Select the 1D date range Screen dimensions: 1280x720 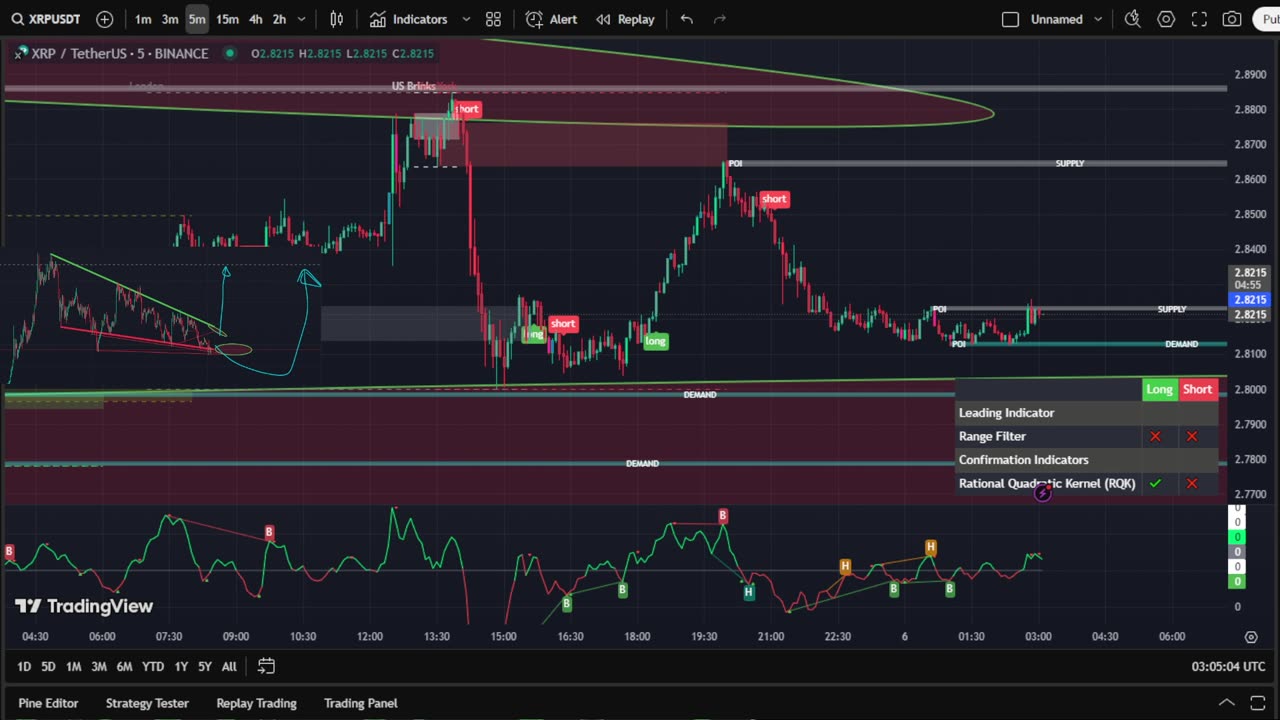pos(24,667)
